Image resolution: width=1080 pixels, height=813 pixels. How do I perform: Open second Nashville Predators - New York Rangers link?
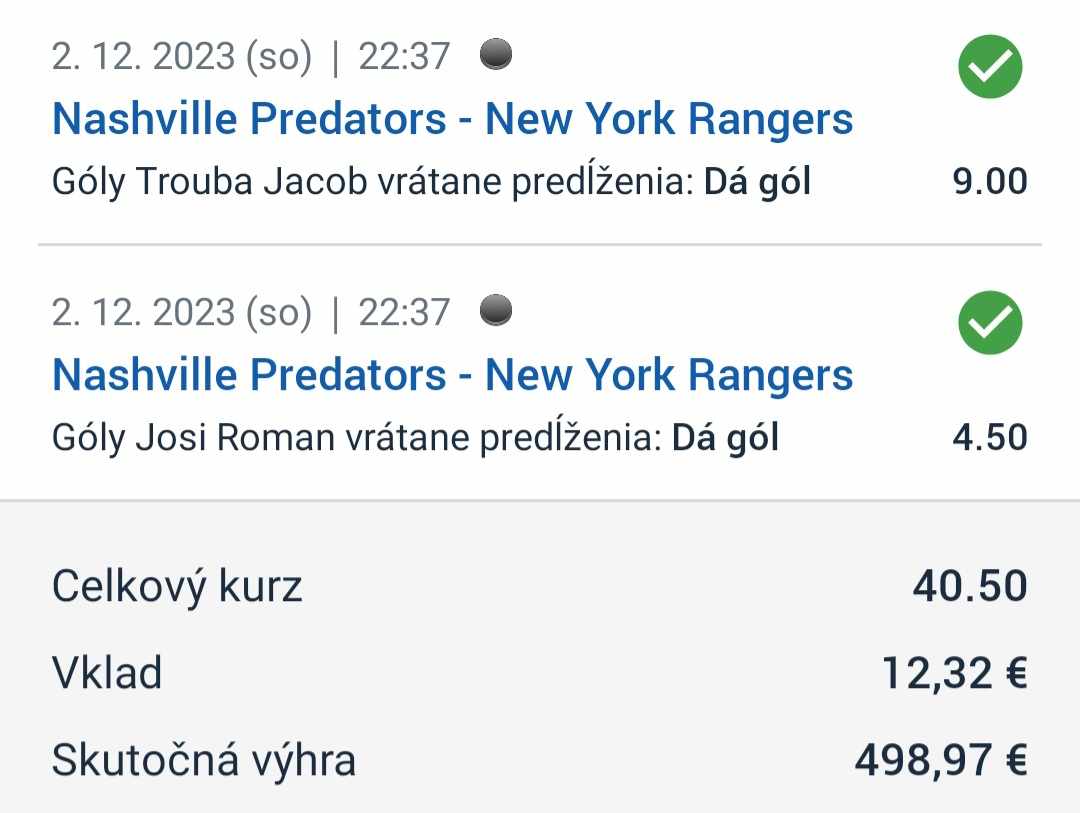[453, 375]
